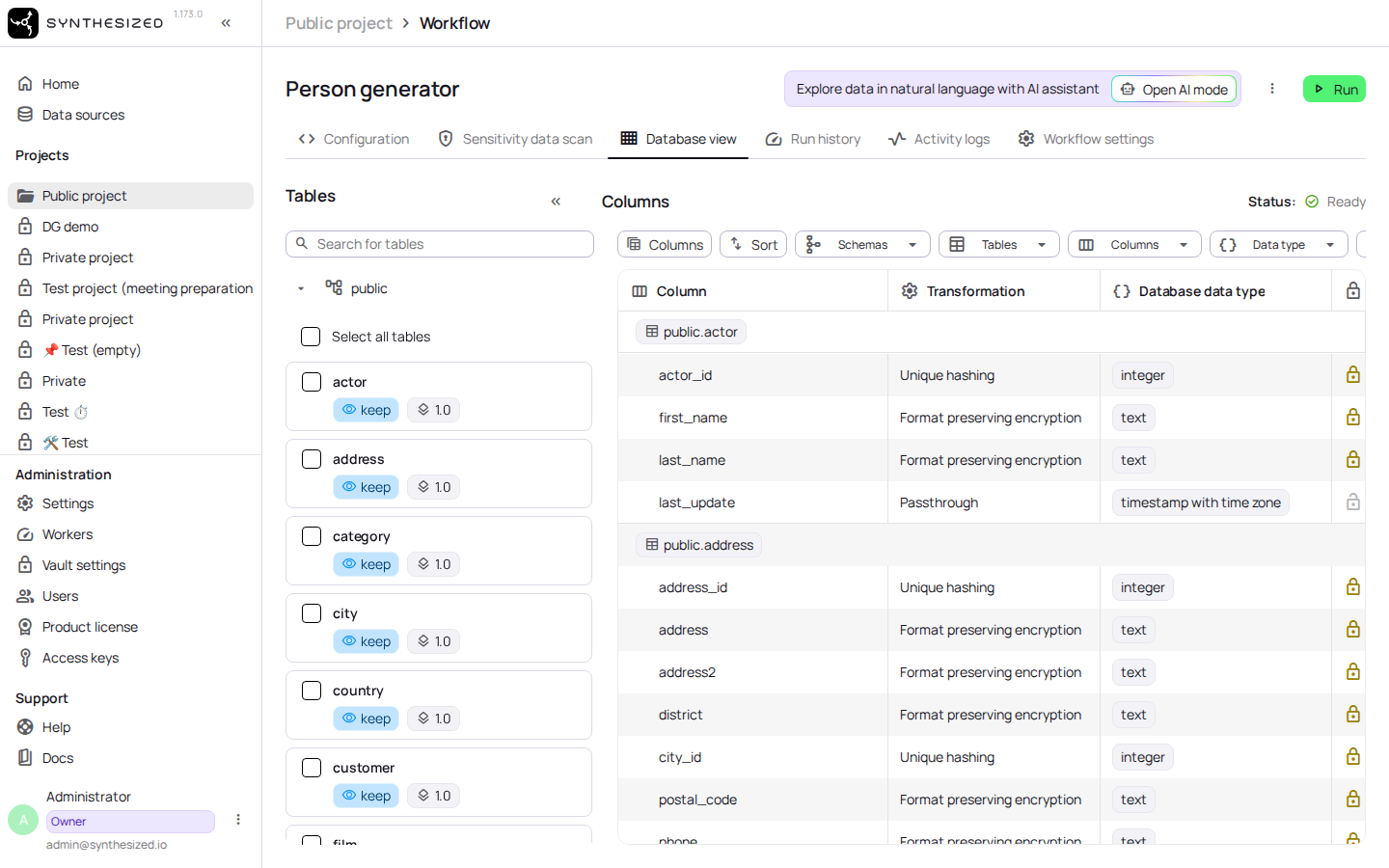Click the 1.0 scale badge on customer
The height and width of the screenshot is (868, 1389).
(433, 796)
